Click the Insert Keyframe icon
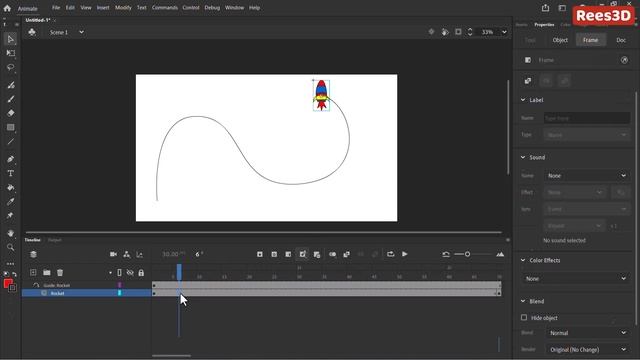Screen dimensions: 640x360 point(260,254)
